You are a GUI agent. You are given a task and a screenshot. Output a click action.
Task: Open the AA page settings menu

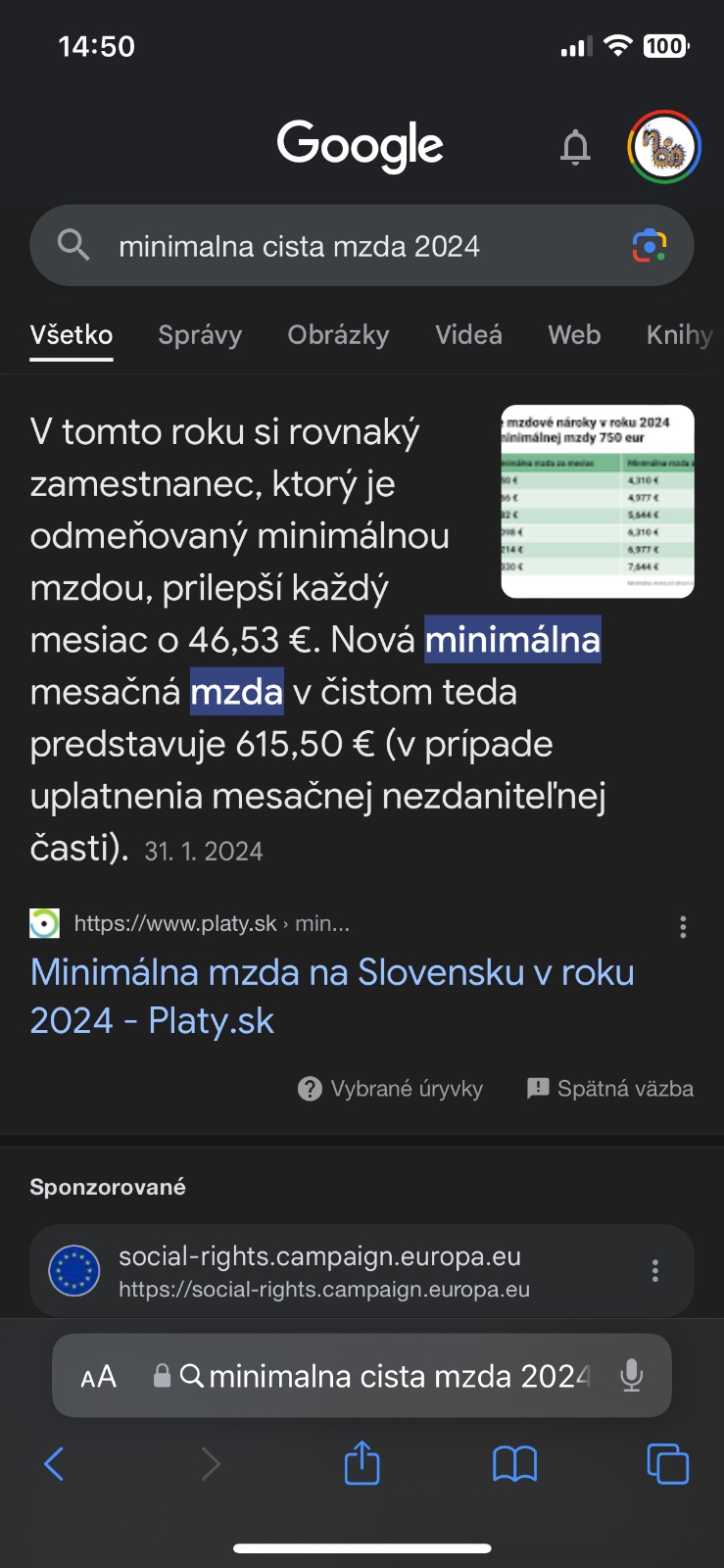(x=98, y=1377)
